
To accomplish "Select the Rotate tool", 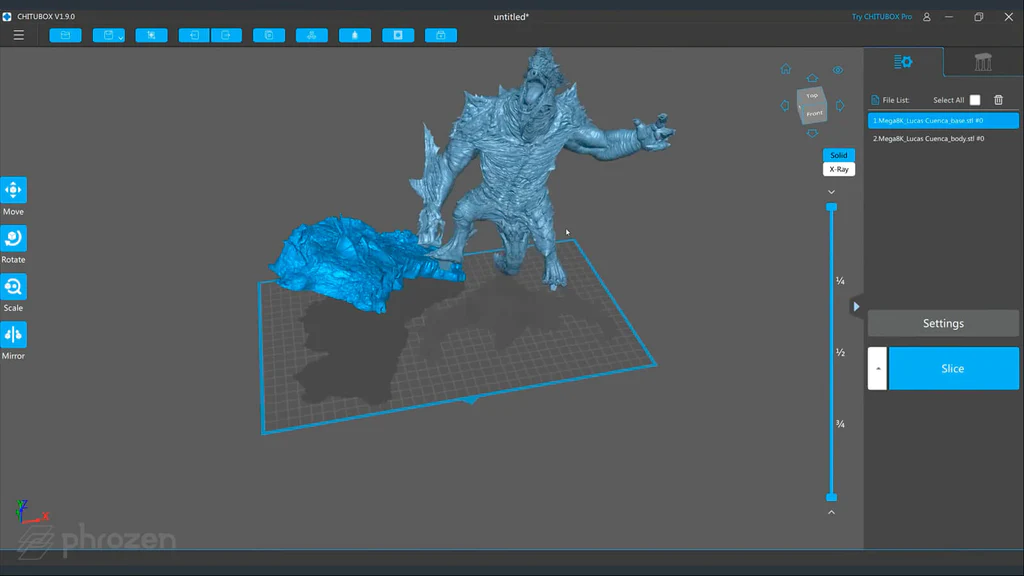I will pos(13,238).
